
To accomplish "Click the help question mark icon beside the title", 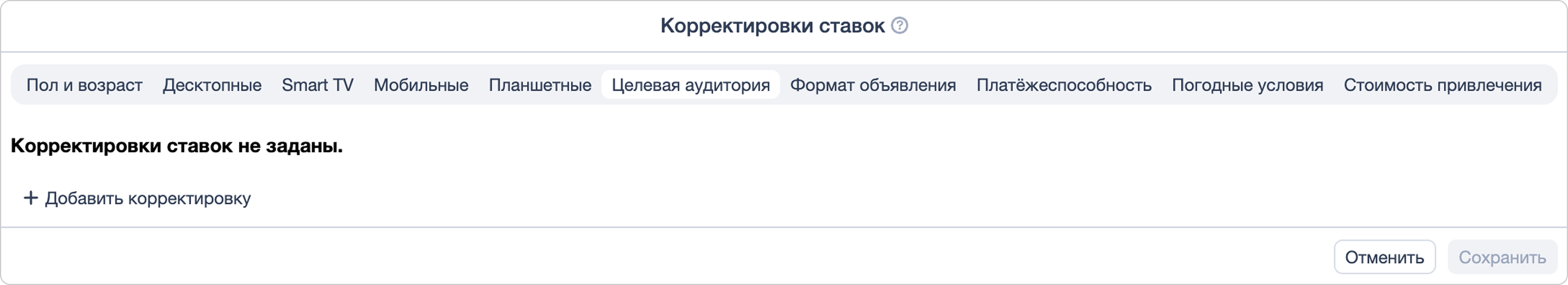I will coord(899,25).
